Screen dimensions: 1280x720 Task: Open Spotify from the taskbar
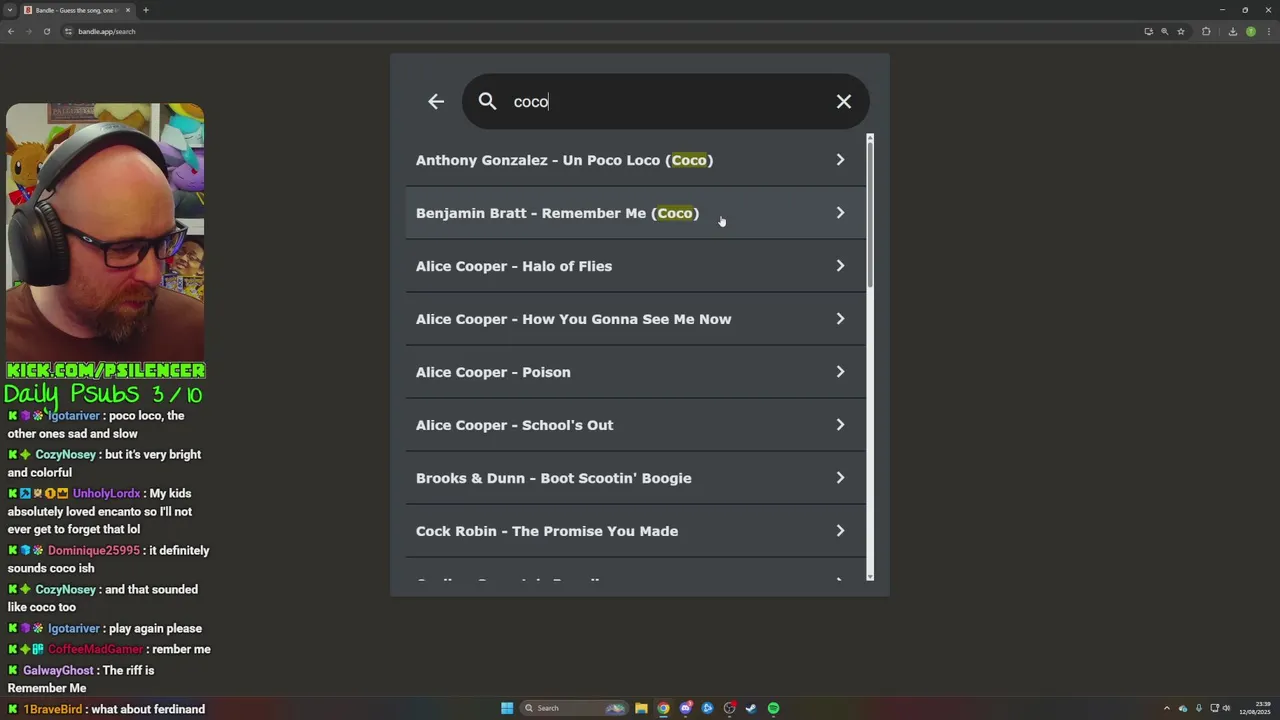coord(773,708)
